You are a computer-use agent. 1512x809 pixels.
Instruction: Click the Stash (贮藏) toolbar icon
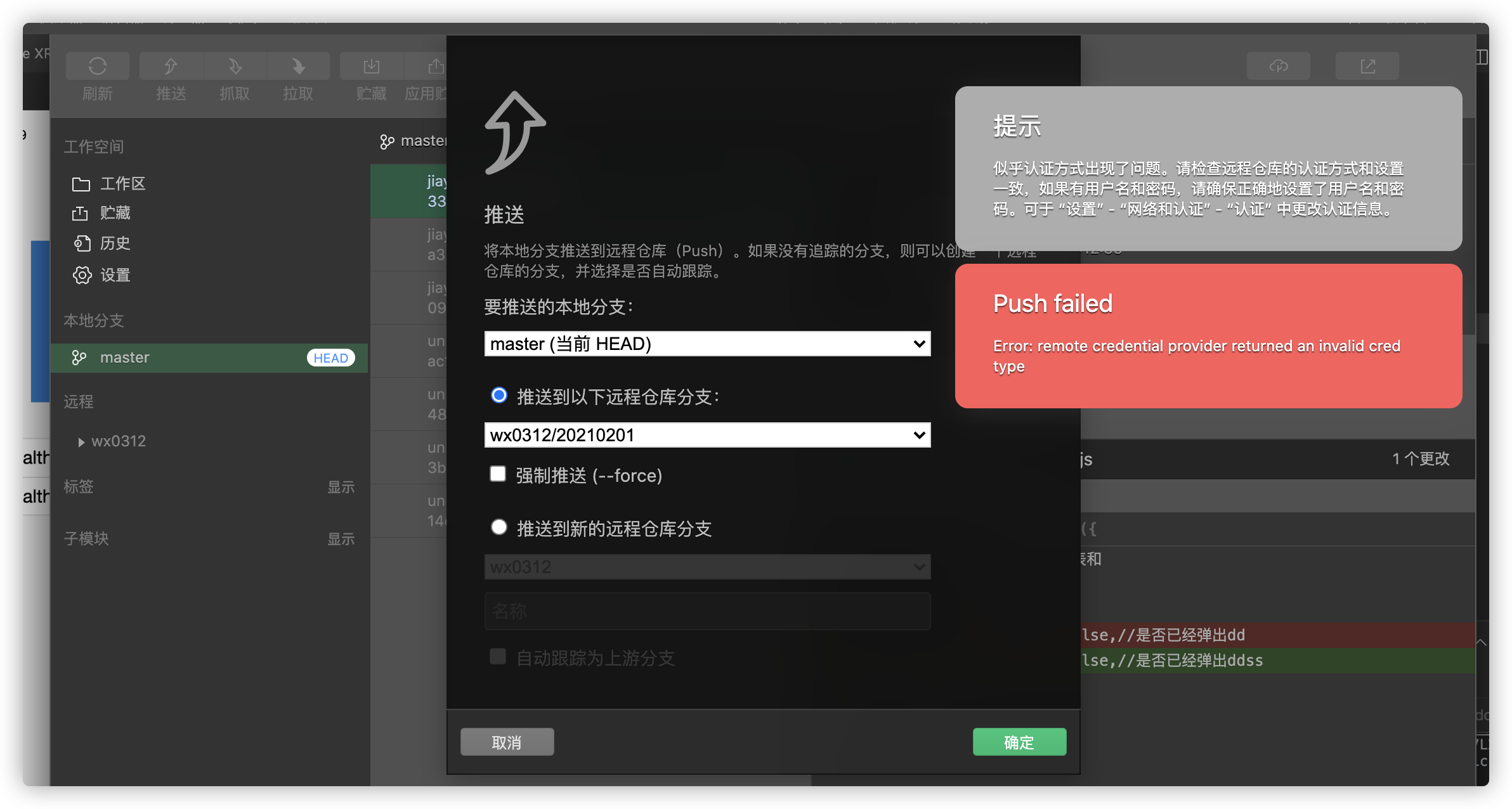click(x=372, y=67)
